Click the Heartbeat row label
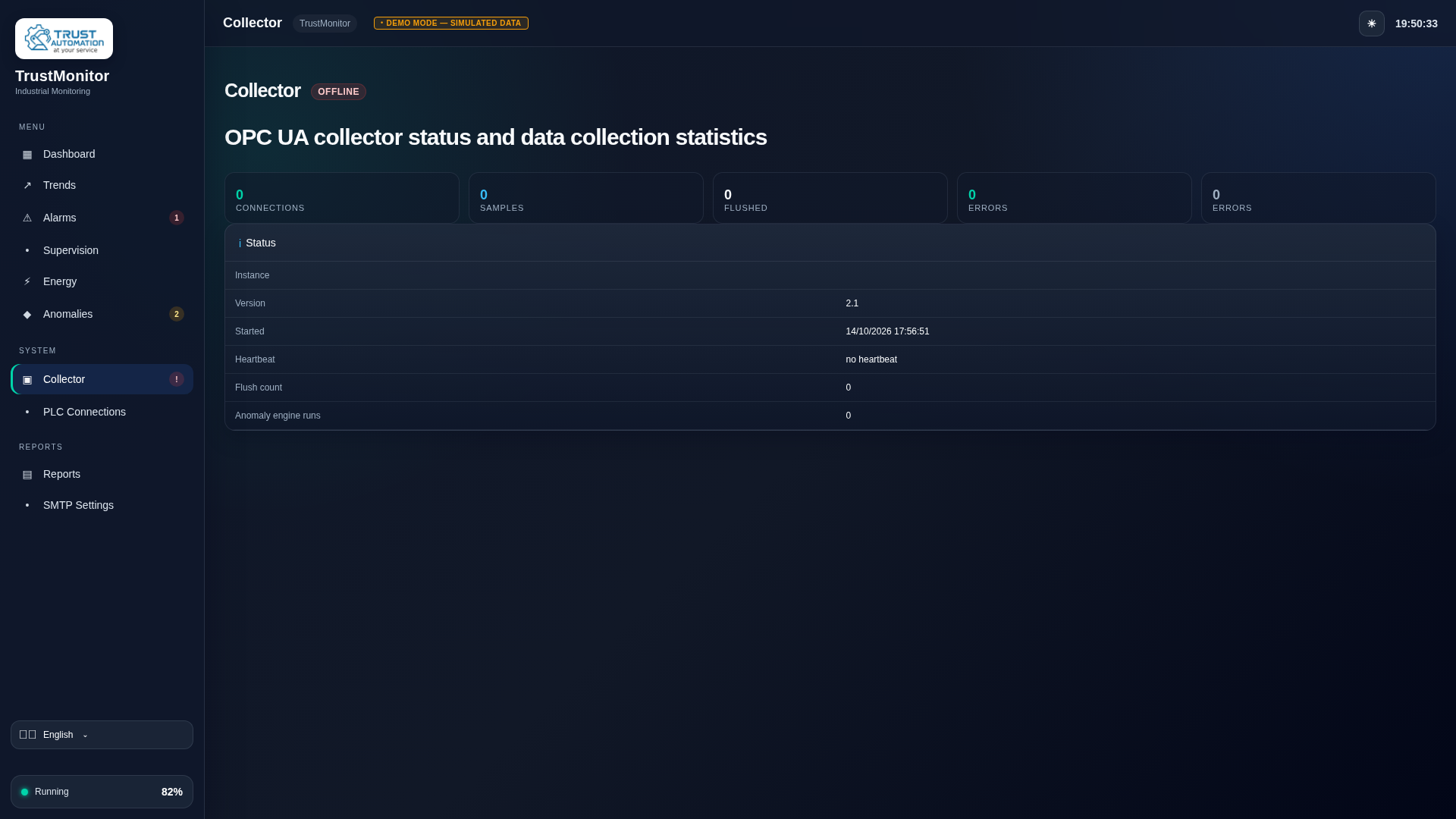 click(x=255, y=359)
